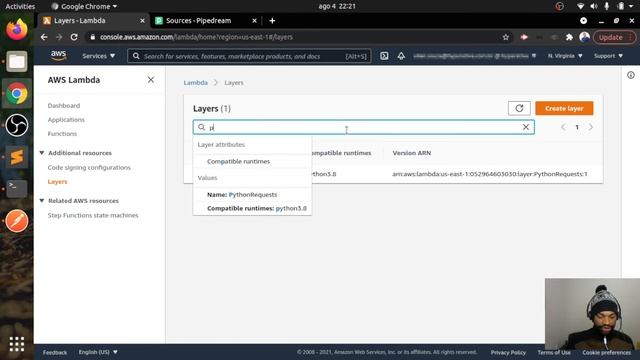Screen dimensions: 640x360
Task: Open Activities overview
Action: 20,6
